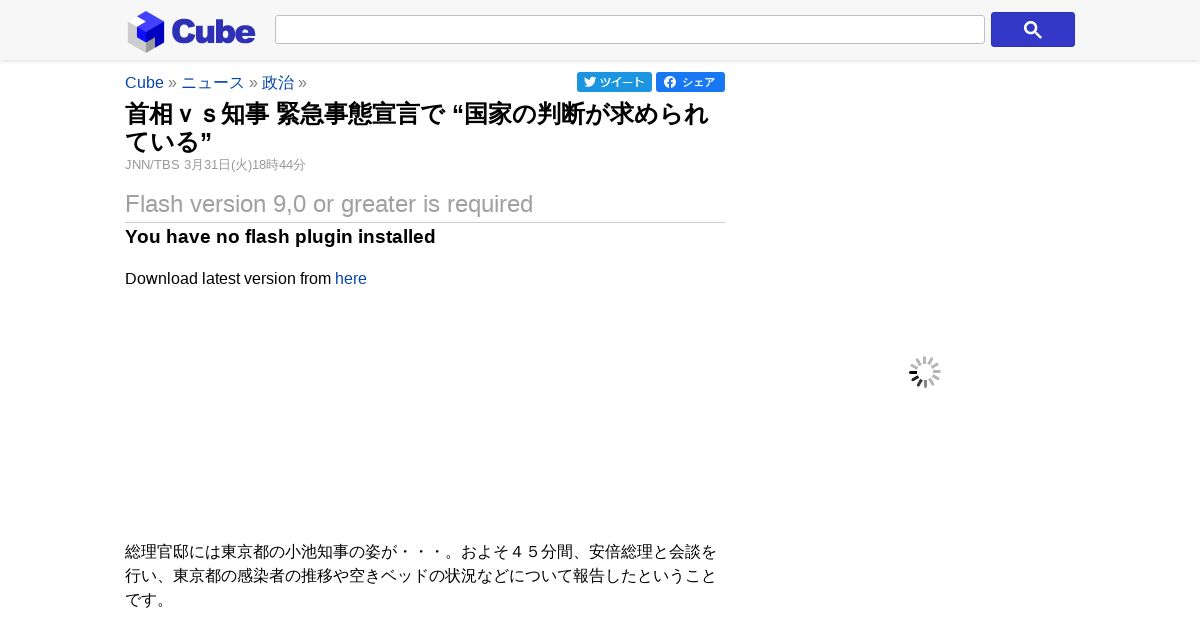The width and height of the screenshot is (1200, 630).
Task: Click the empty Flash video player area
Action: pos(425,410)
